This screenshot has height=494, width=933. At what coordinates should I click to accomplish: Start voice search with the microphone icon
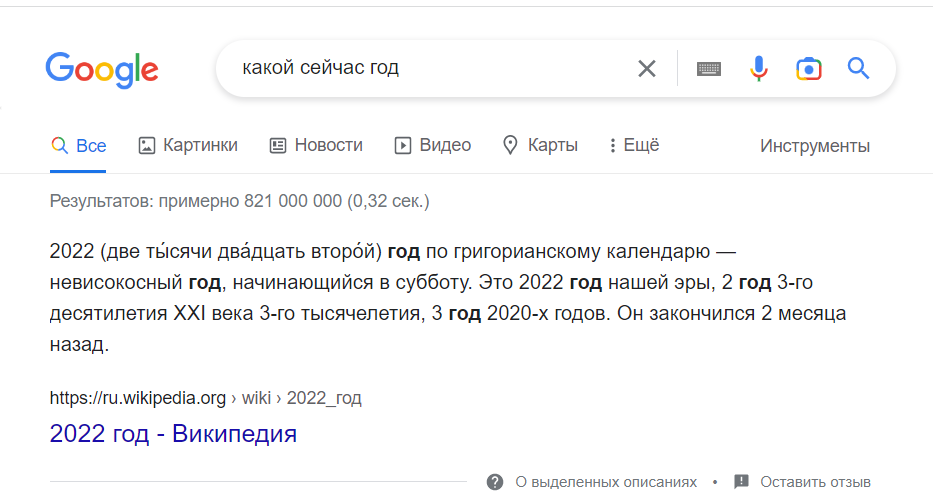[x=759, y=69]
